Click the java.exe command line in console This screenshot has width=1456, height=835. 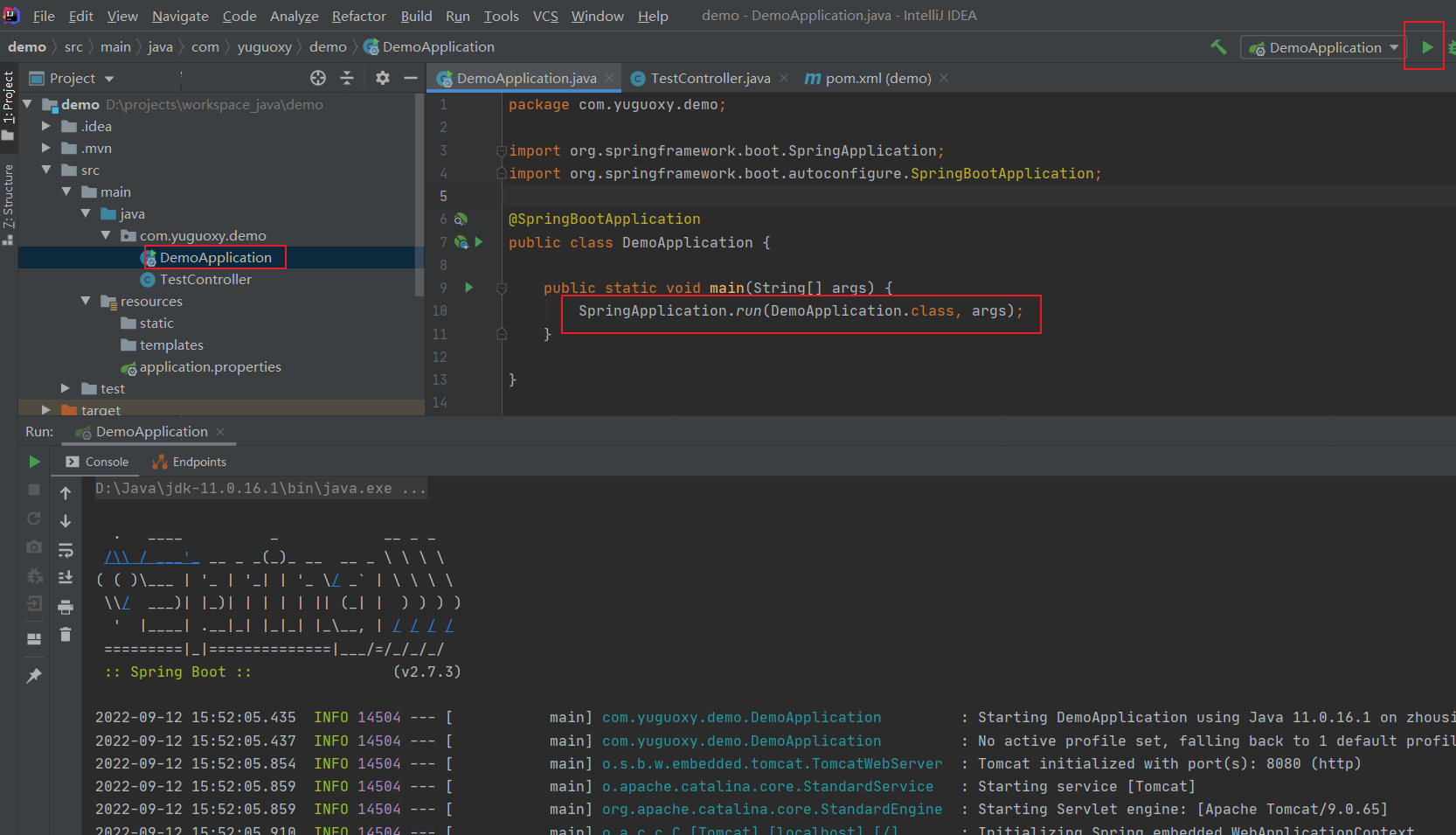point(260,489)
